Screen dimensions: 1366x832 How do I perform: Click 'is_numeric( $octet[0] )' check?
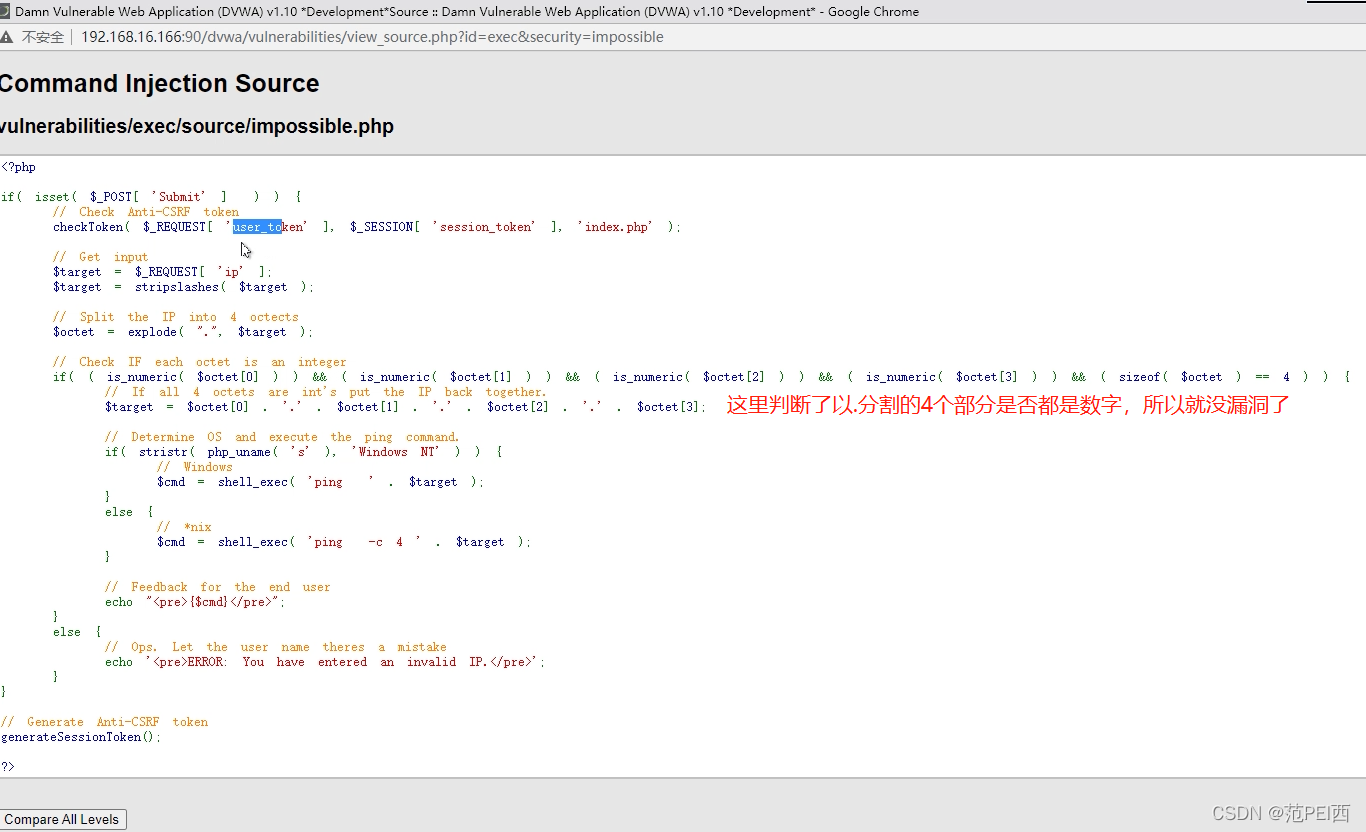pos(192,377)
